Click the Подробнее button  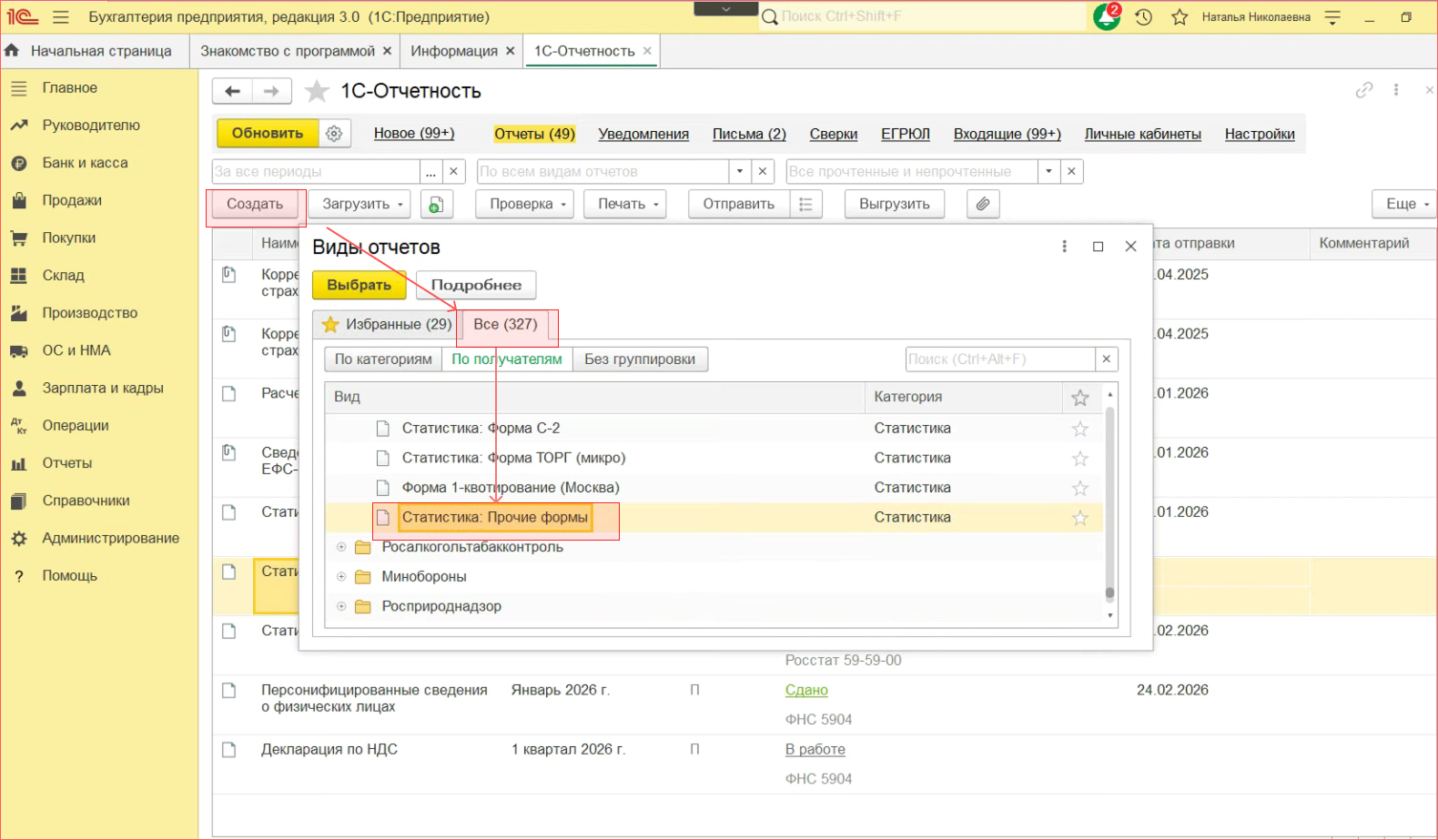tap(476, 285)
